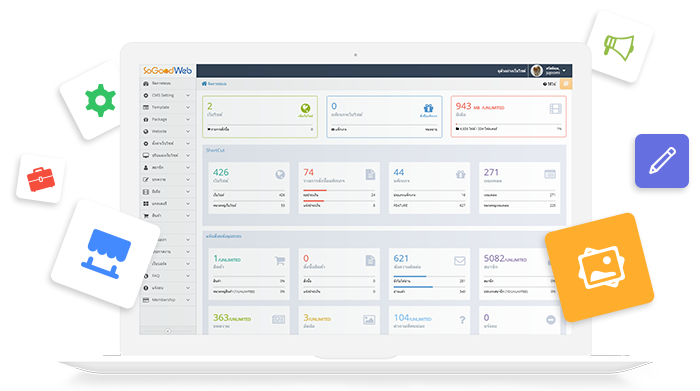Click the orange image gallery floating icon
The image size is (700, 391).
tap(600, 267)
